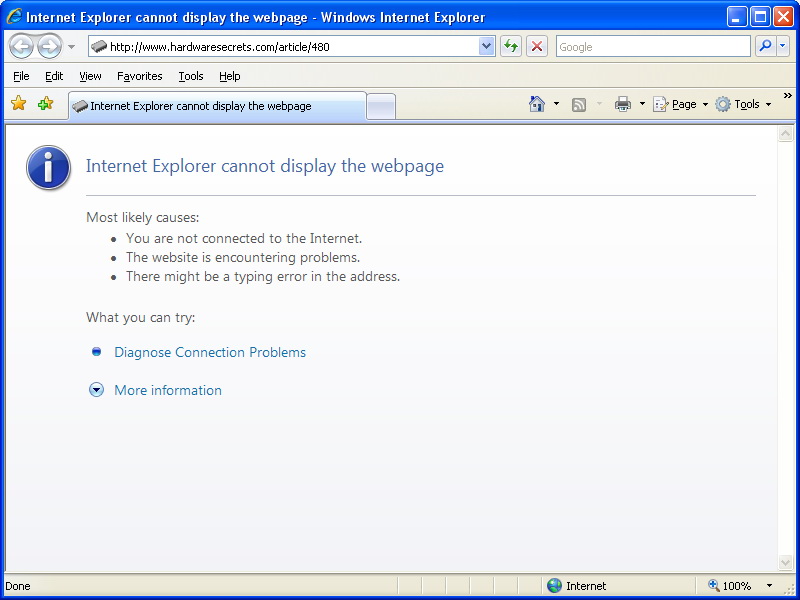Expand the address bar history dropdown

tap(487, 47)
